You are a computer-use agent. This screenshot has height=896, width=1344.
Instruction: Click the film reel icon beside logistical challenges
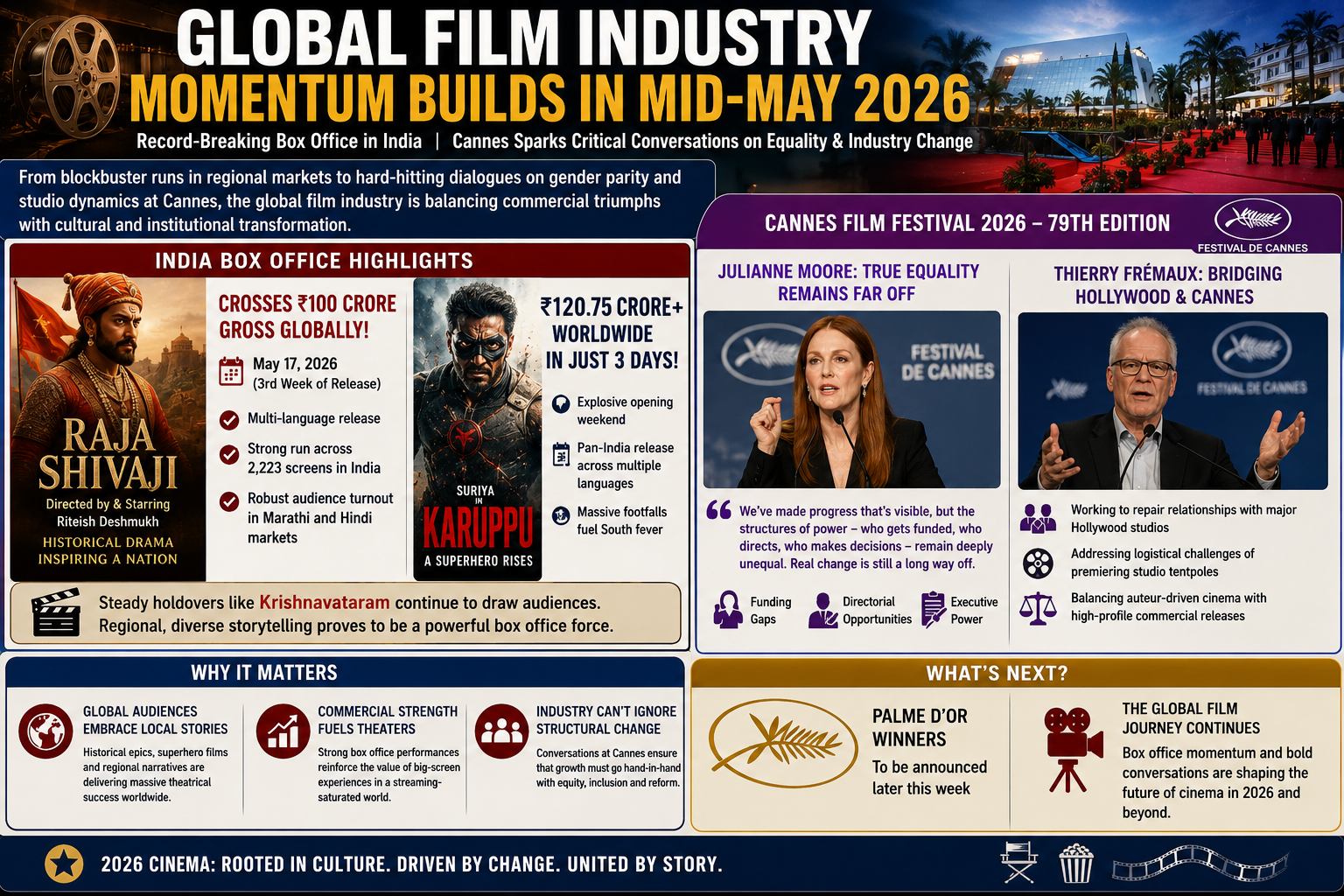(1038, 563)
